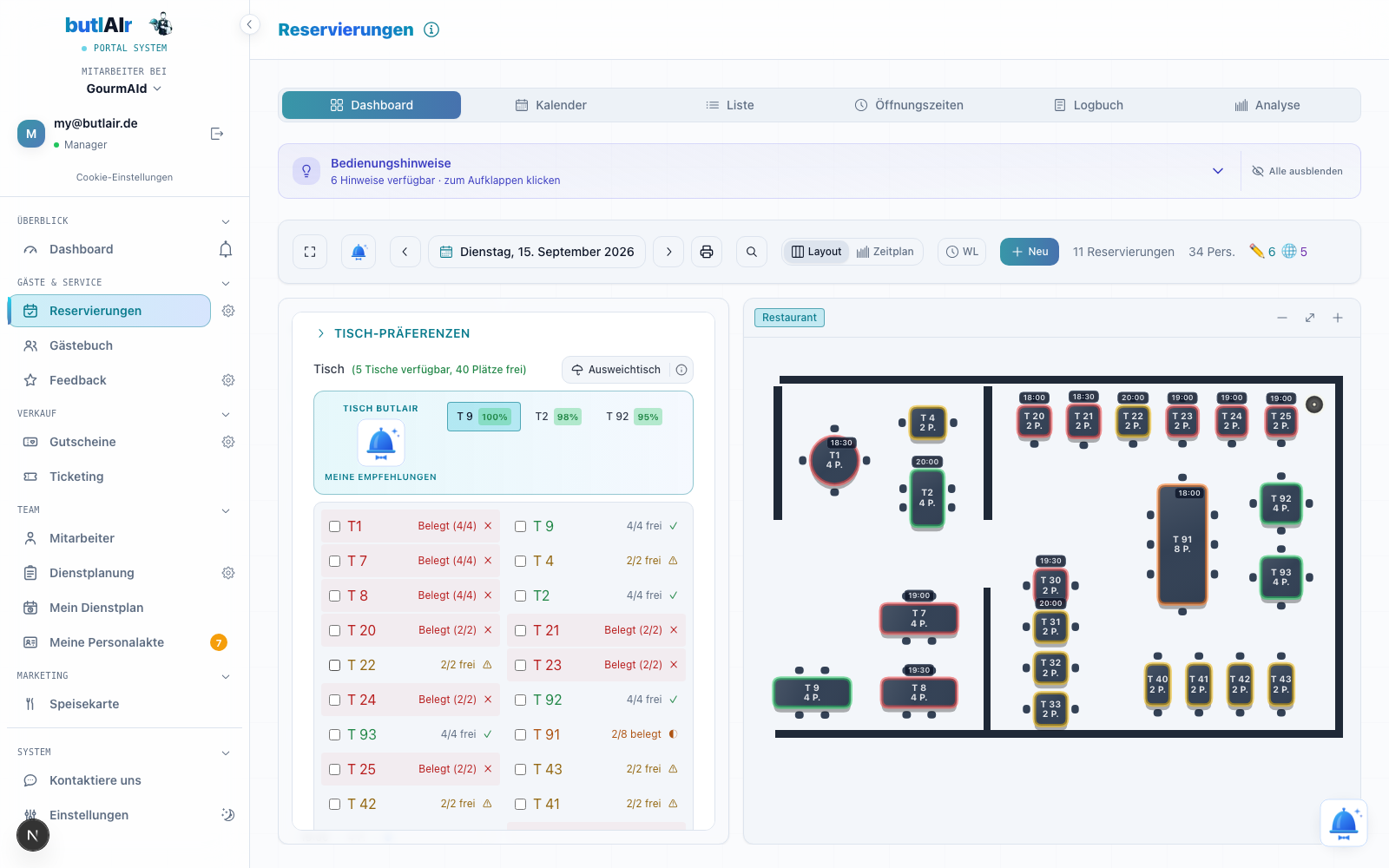Switch to the Liste tab
Viewport: 1389px width, 868px height.
[729, 105]
